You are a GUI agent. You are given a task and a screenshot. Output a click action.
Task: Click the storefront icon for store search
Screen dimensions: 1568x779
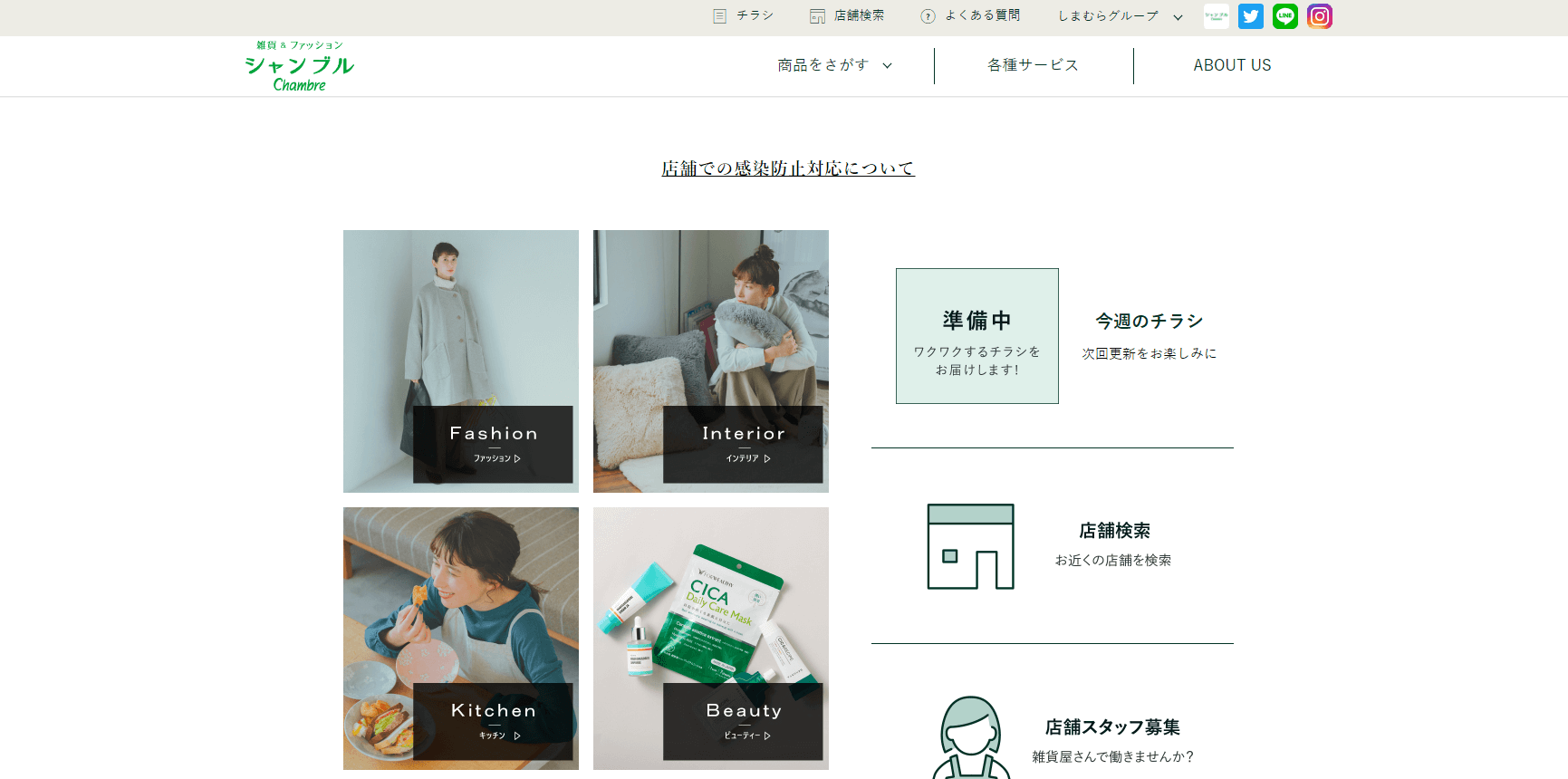click(970, 546)
